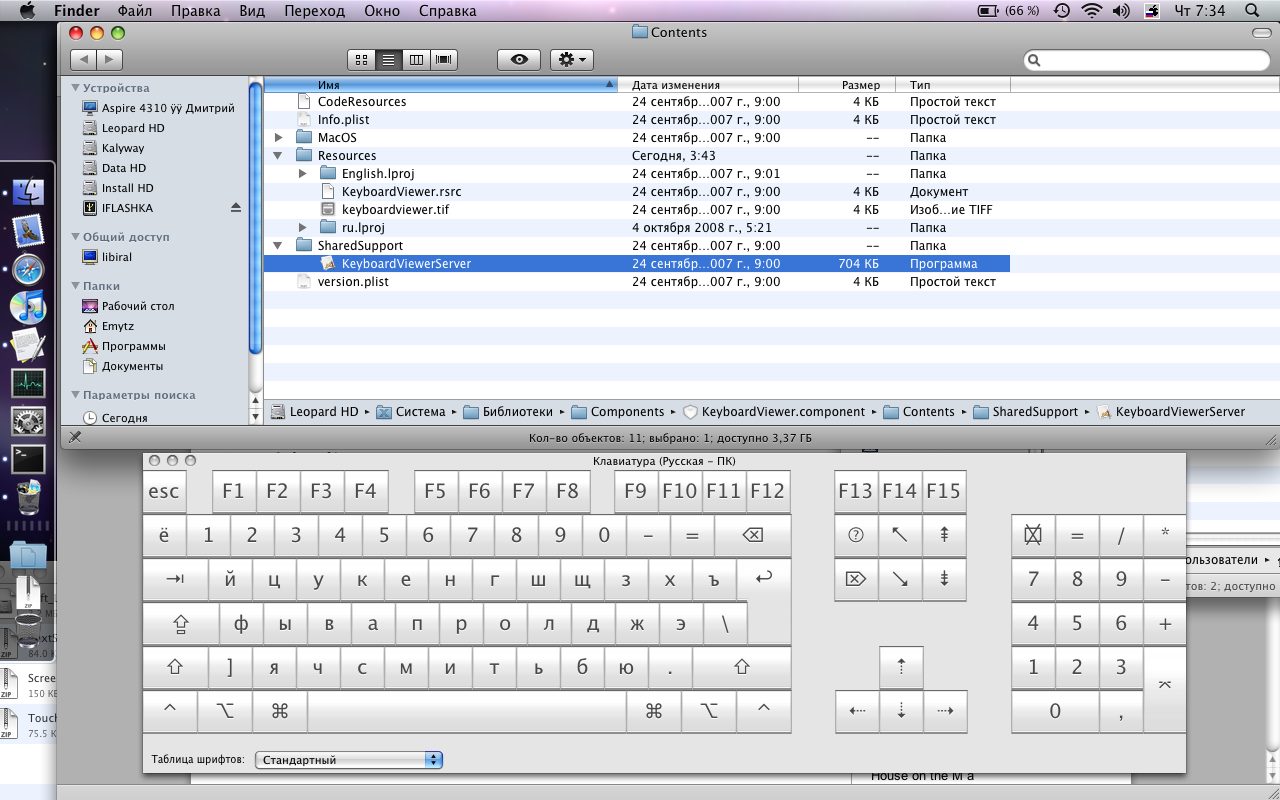The width and height of the screenshot is (1280, 800).
Task: Select libiral shared computer
Action: click(117, 257)
